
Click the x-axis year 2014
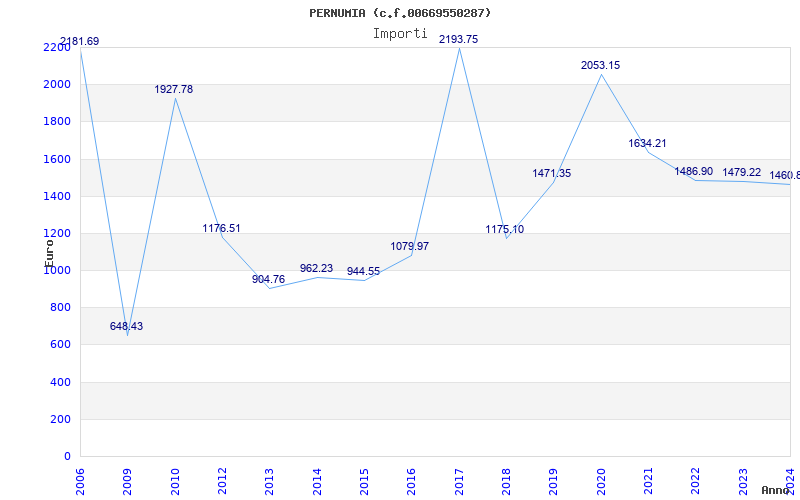317,482
